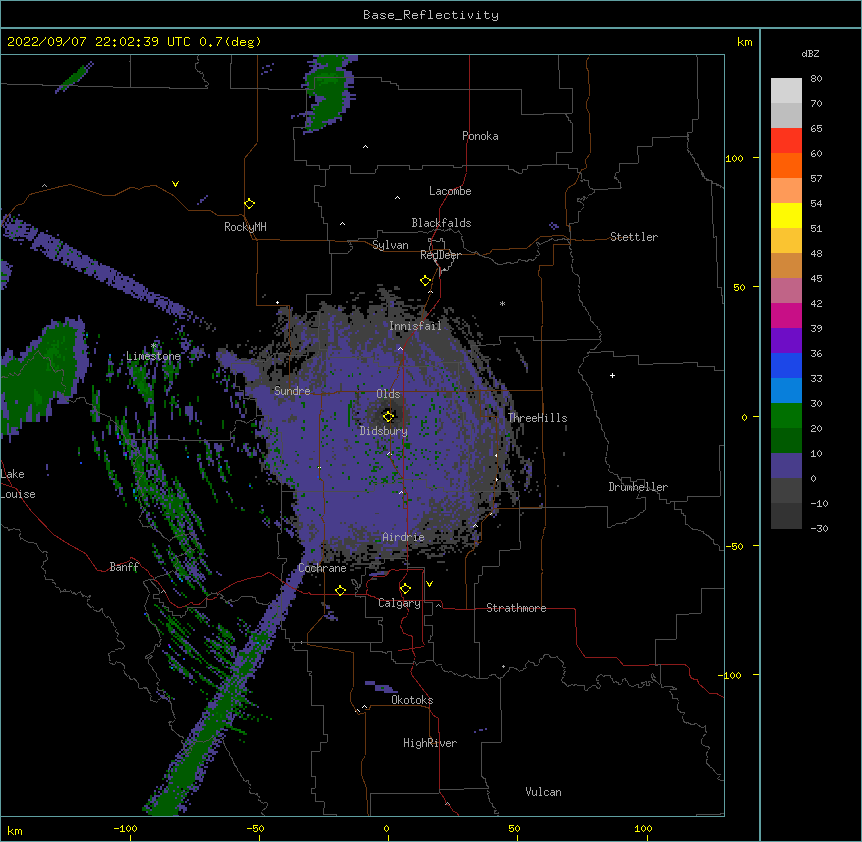862x842 pixels.
Task: Click the Ponoka city label
Action: coord(480,136)
